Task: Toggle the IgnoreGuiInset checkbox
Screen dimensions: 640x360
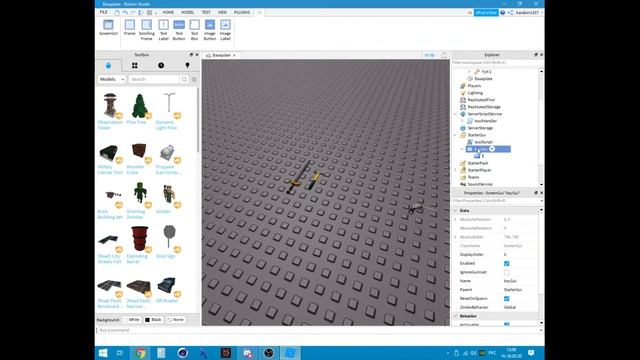Action: click(507, 272)
